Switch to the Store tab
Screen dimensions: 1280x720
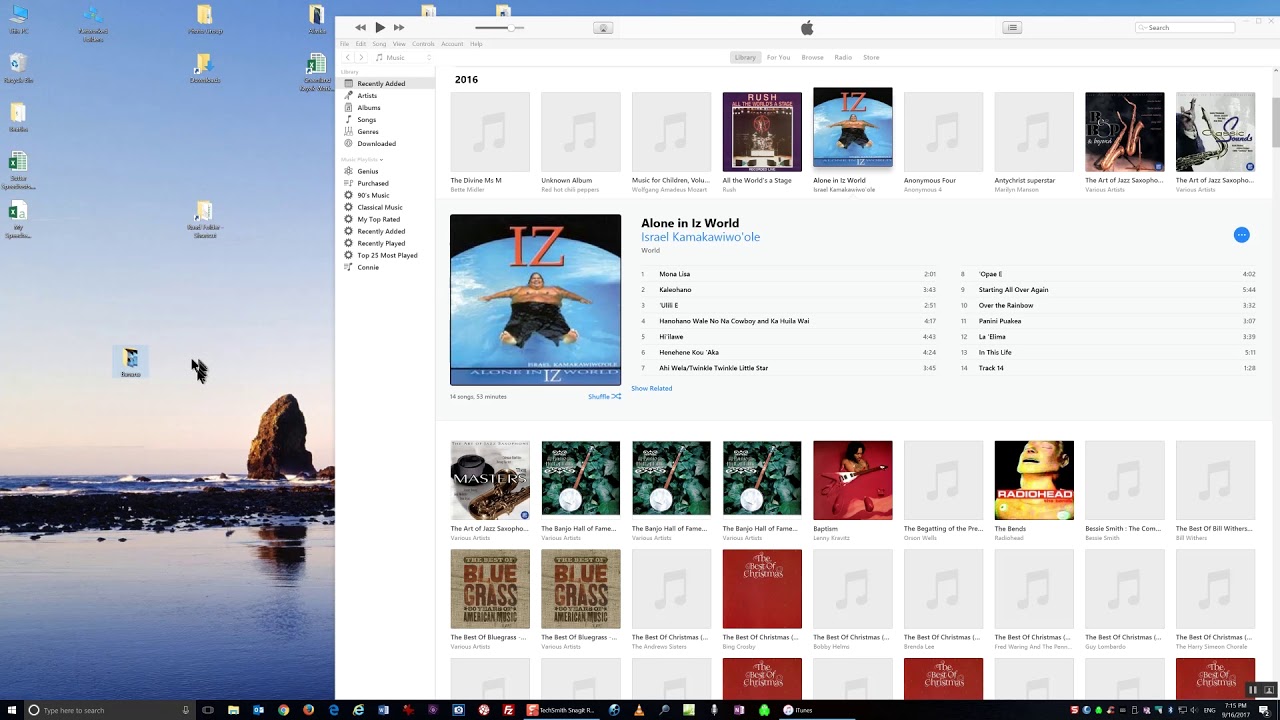871,57
